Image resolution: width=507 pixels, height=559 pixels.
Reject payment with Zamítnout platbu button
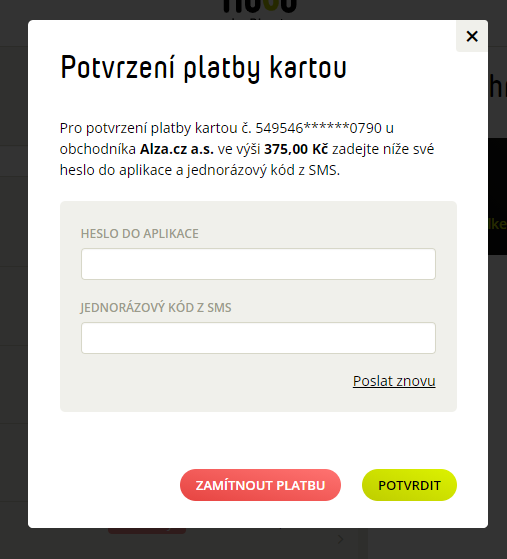point(260,485)
